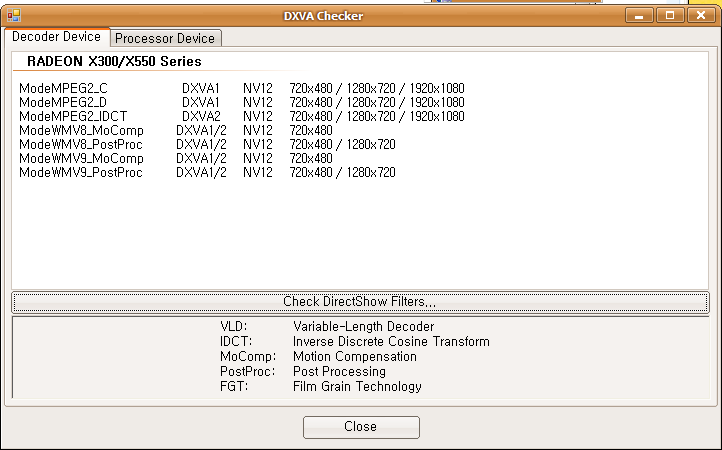Click the ModeMPEG2_IDCT entry
This screenshot has height=450, width=722.
click(242, 117)
